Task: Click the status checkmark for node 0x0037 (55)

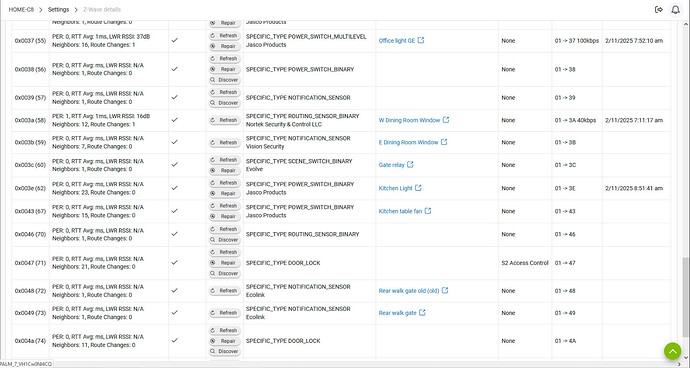Action: (x=175, y=40)
